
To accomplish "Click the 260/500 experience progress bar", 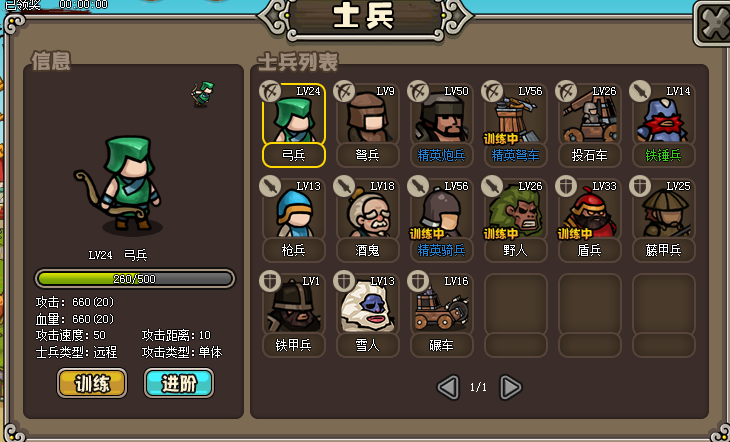I will pyautogui.click(x=135, y=279).
